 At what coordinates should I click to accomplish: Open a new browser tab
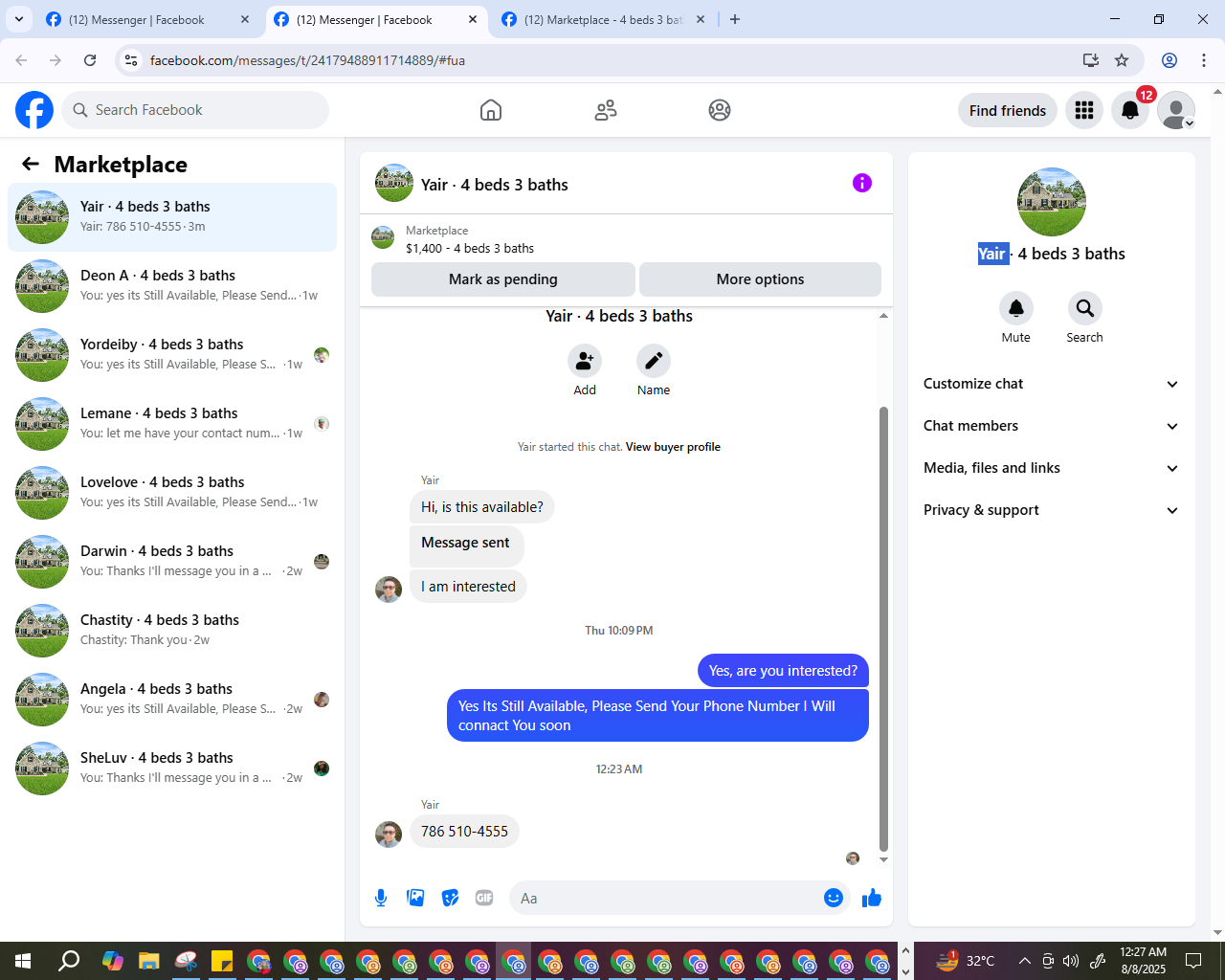click(735, 19)
